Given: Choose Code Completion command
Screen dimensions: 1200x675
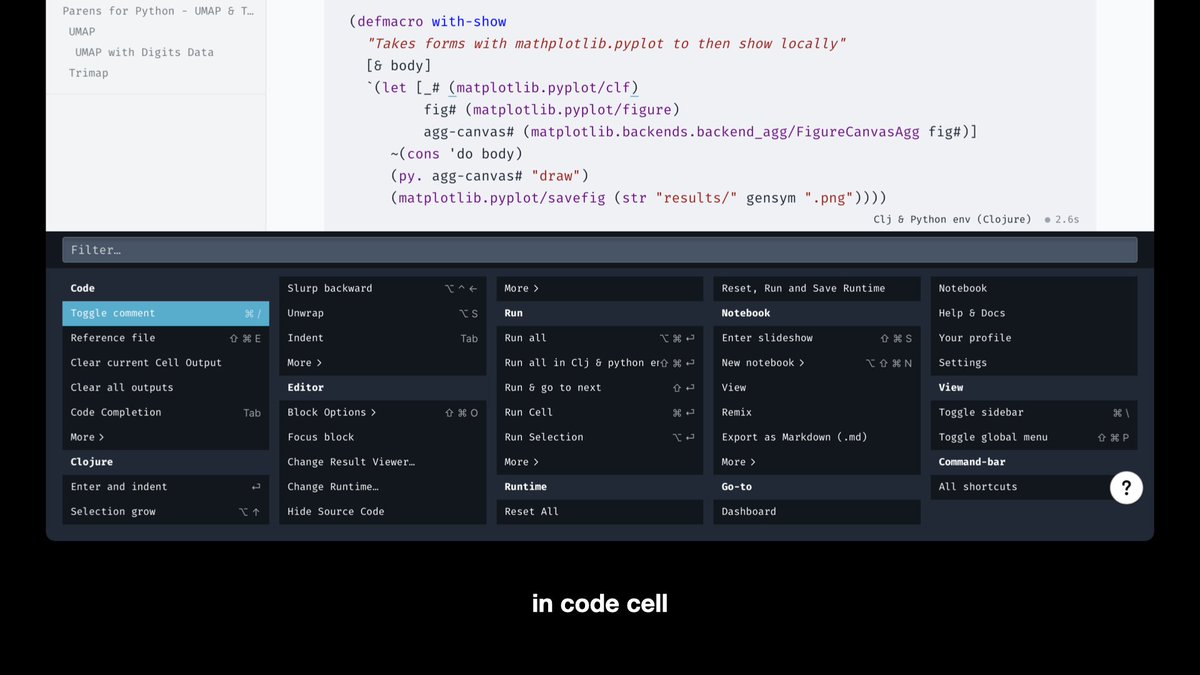Looking at the screenshot, I should pyautogui.click(x=165, y=412).
